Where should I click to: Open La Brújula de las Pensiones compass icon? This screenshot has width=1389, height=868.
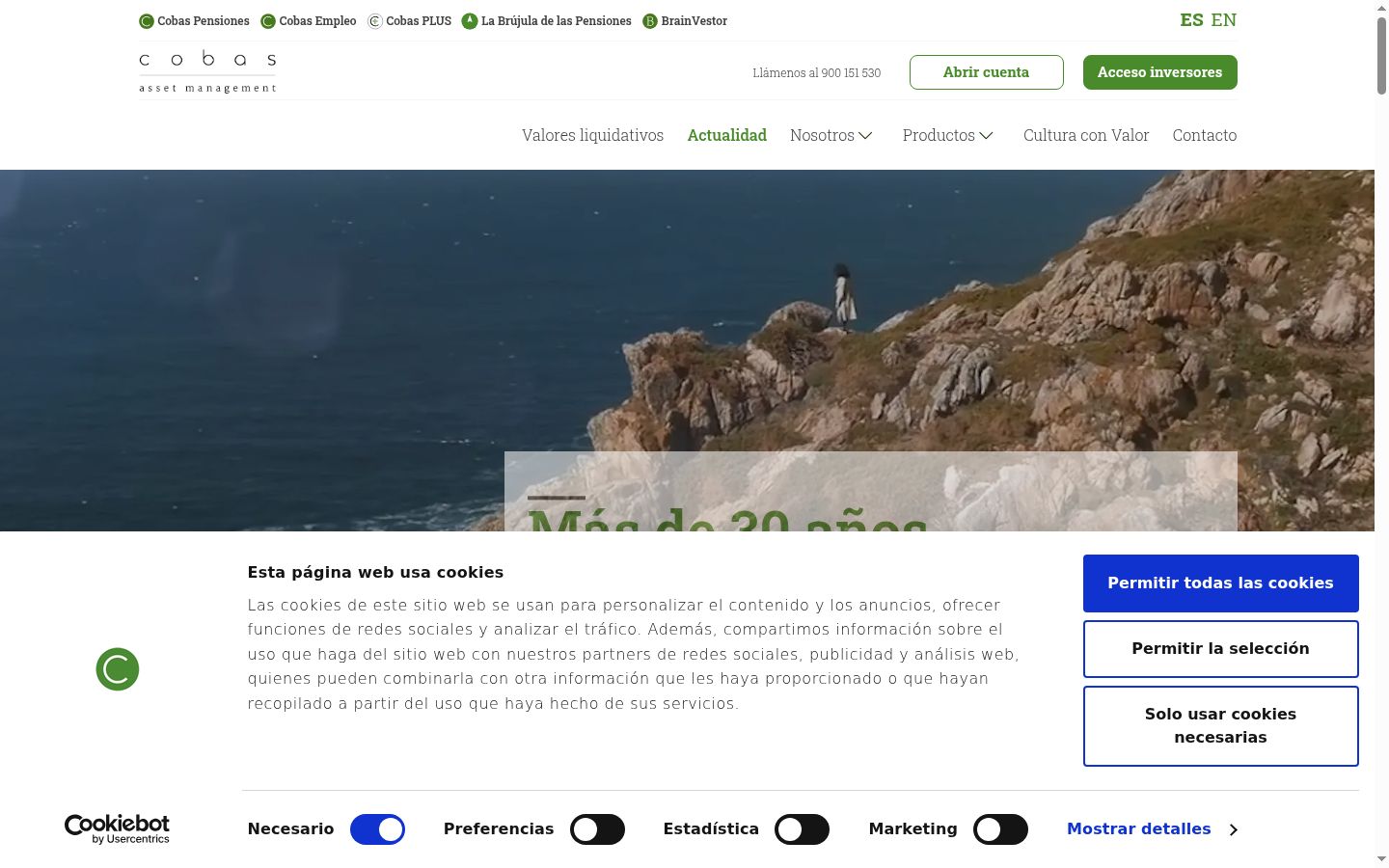[470, 21]
